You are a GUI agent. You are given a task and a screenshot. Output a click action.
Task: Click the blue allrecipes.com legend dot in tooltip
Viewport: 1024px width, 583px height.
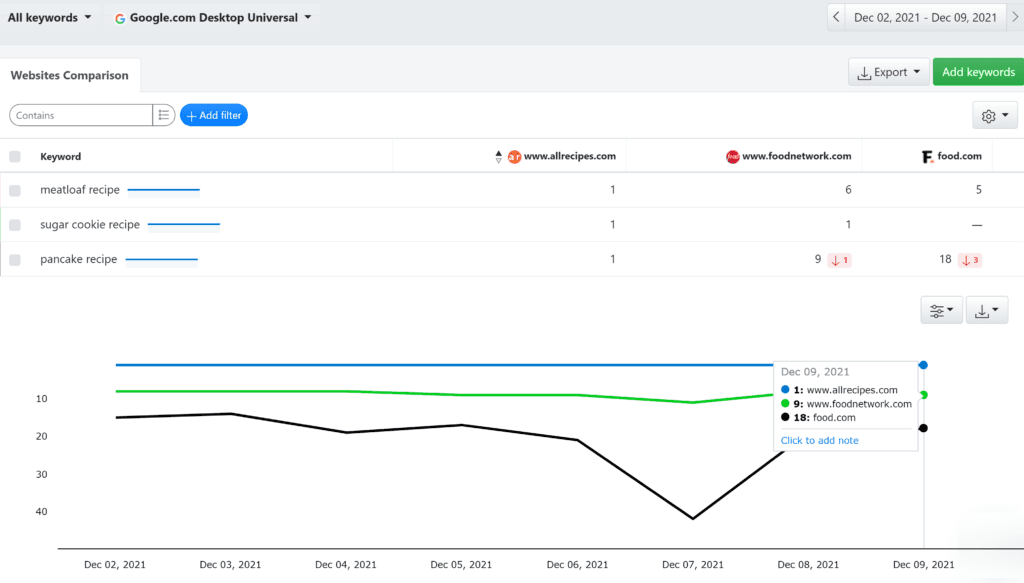(x=785, y=390)
